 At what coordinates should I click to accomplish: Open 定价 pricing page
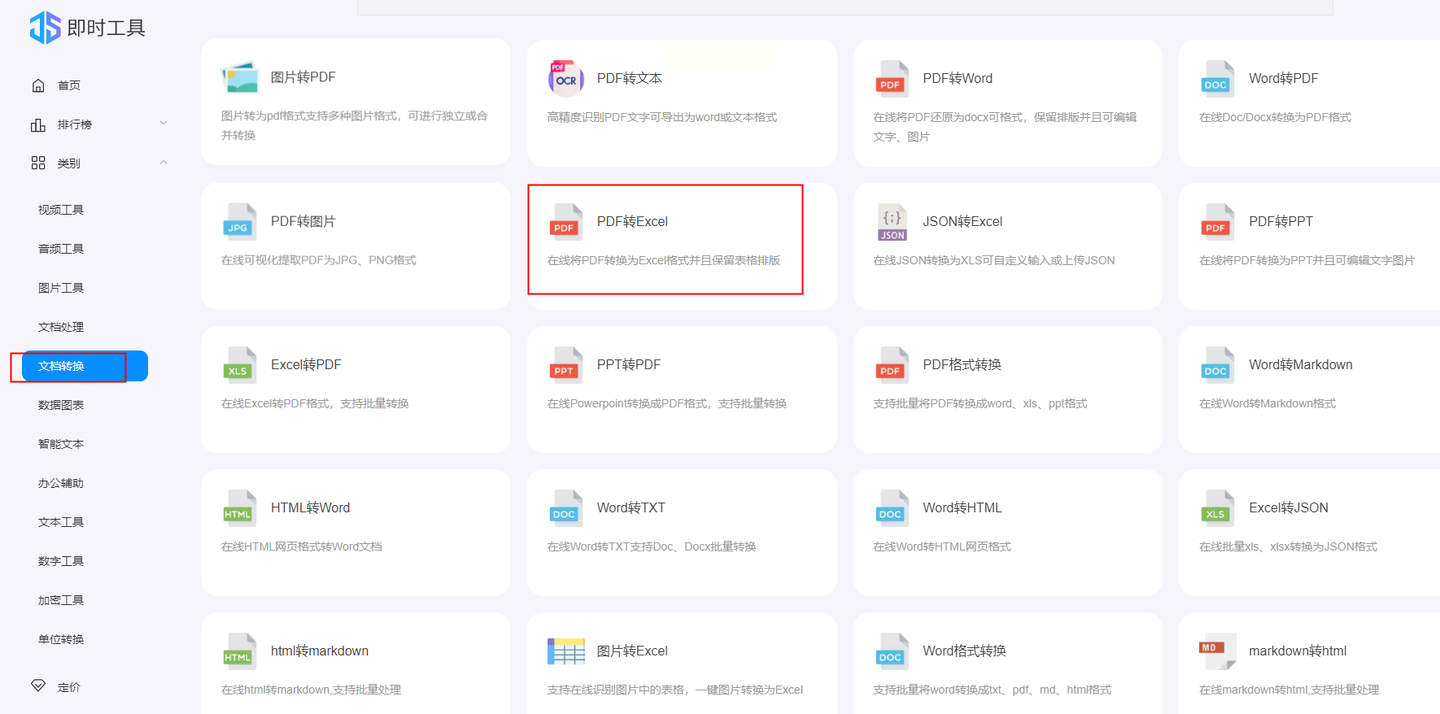point(69,687)
